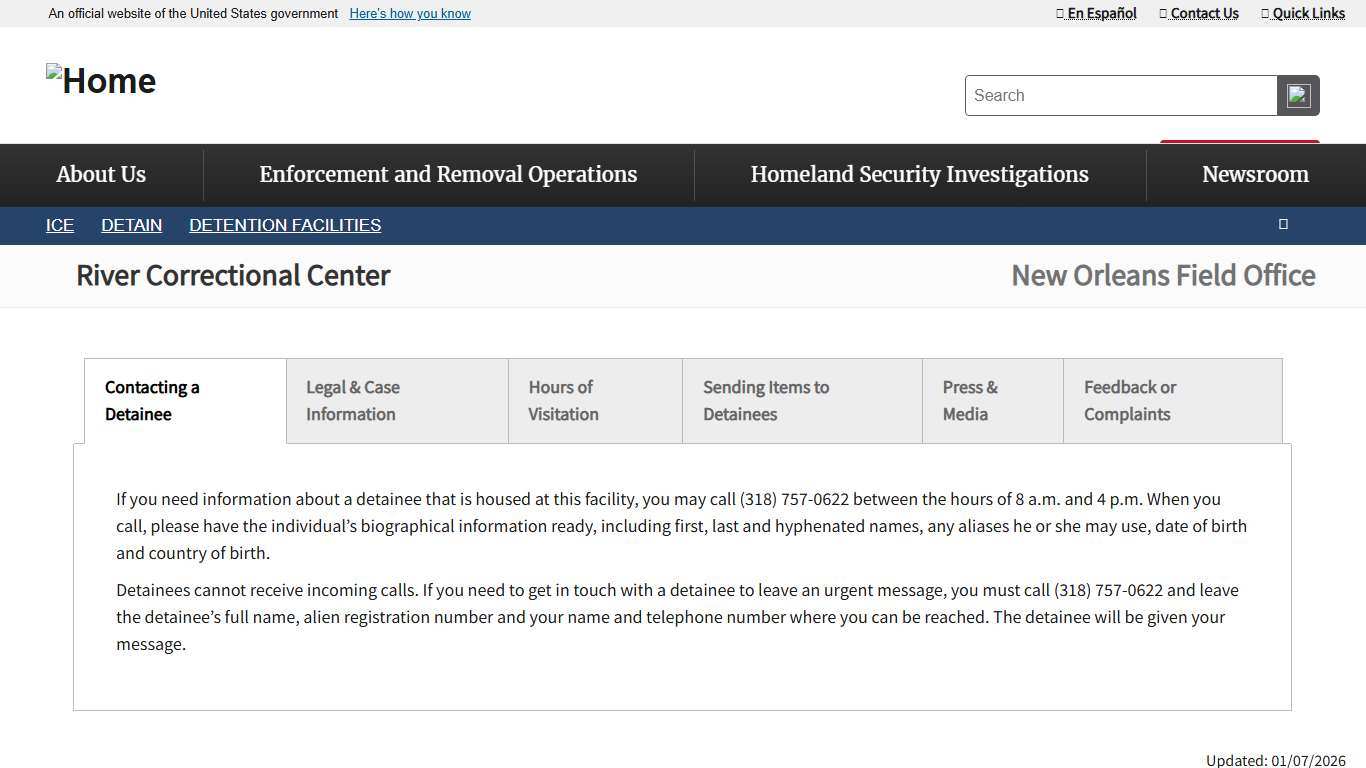The height and width of the screenshot is (768, 1366).
Task: Click the Homeland Security Investigations menu item
Action: click(x=919, y=174)
